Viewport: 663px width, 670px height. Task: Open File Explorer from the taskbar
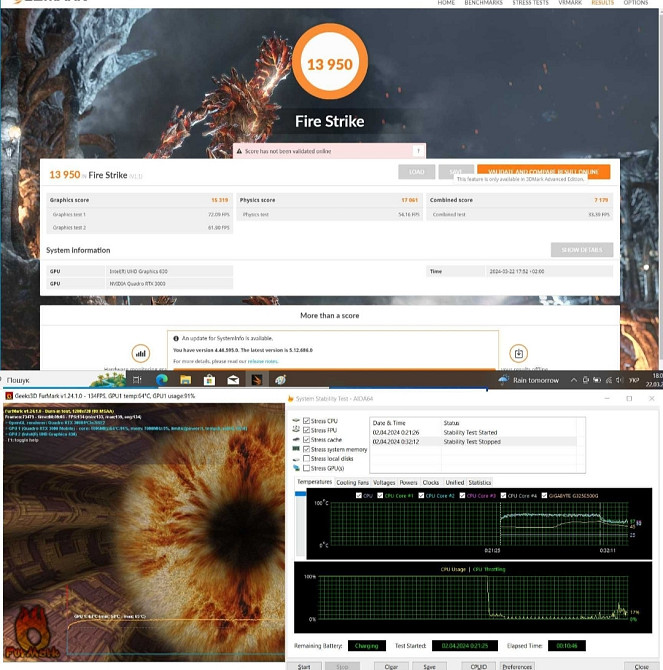185,380
